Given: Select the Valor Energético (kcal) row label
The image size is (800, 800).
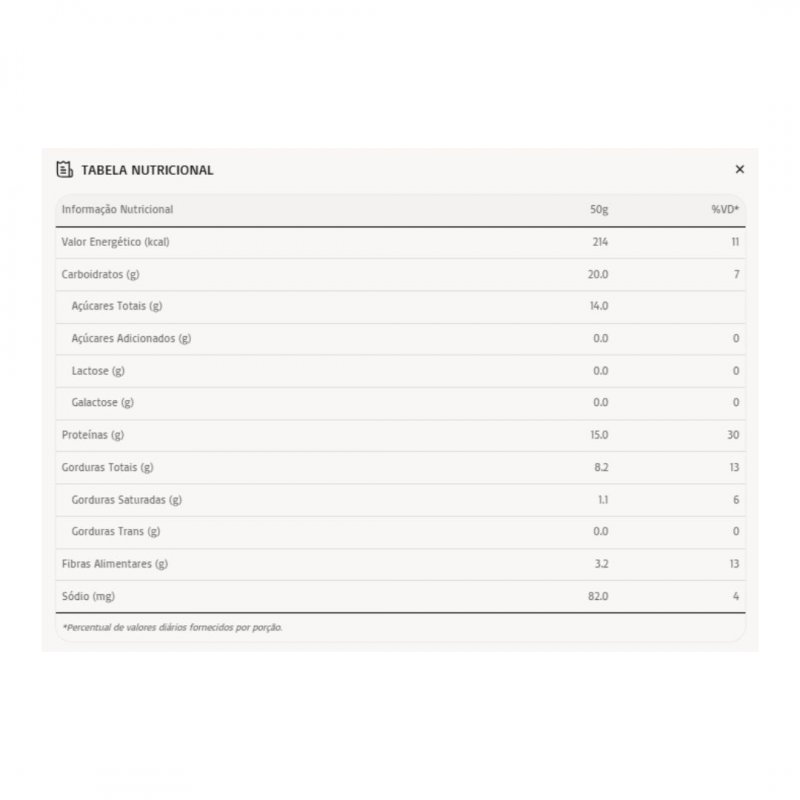Looking at the screenshot, I should 112,242.
